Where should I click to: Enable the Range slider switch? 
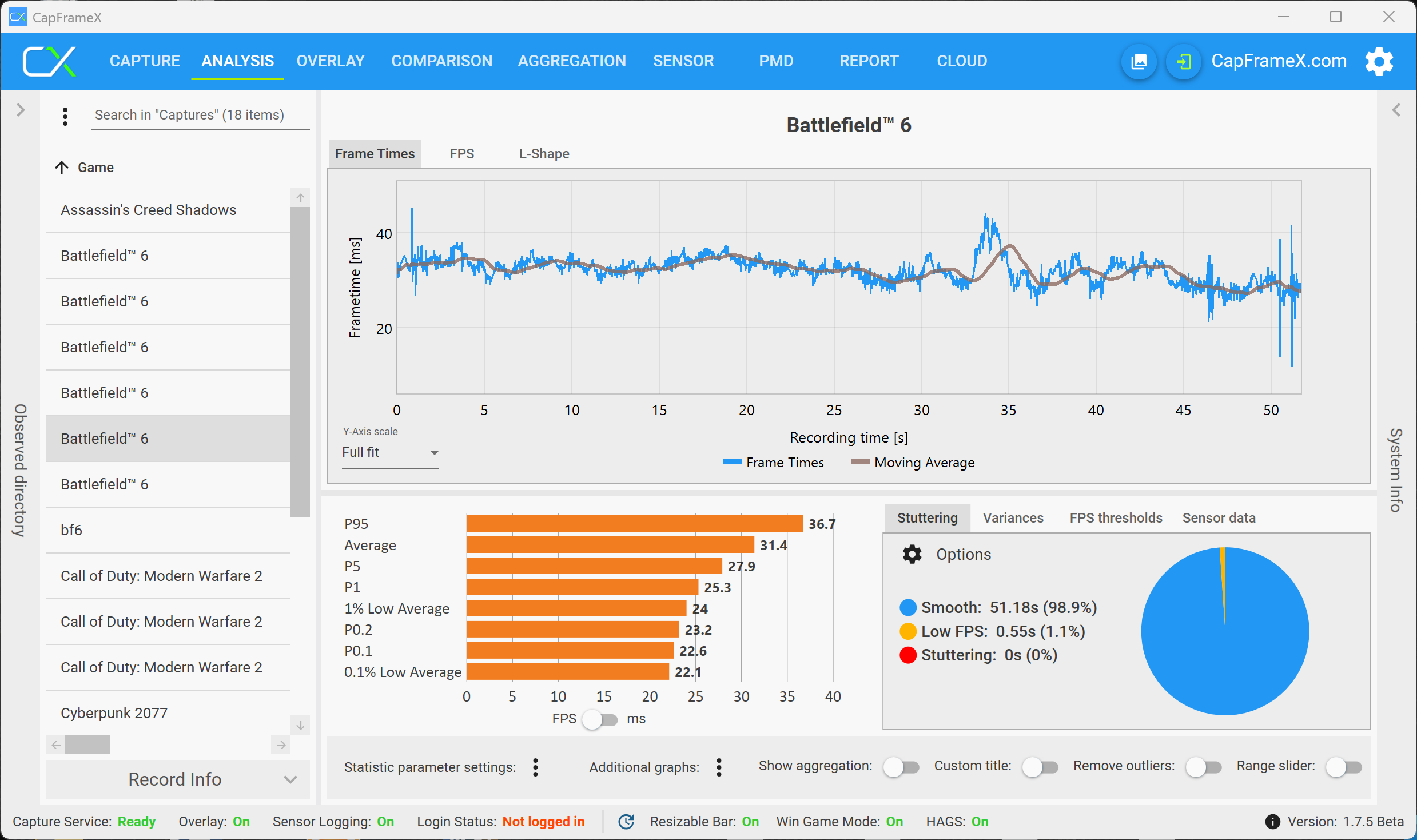[1343, 767]
